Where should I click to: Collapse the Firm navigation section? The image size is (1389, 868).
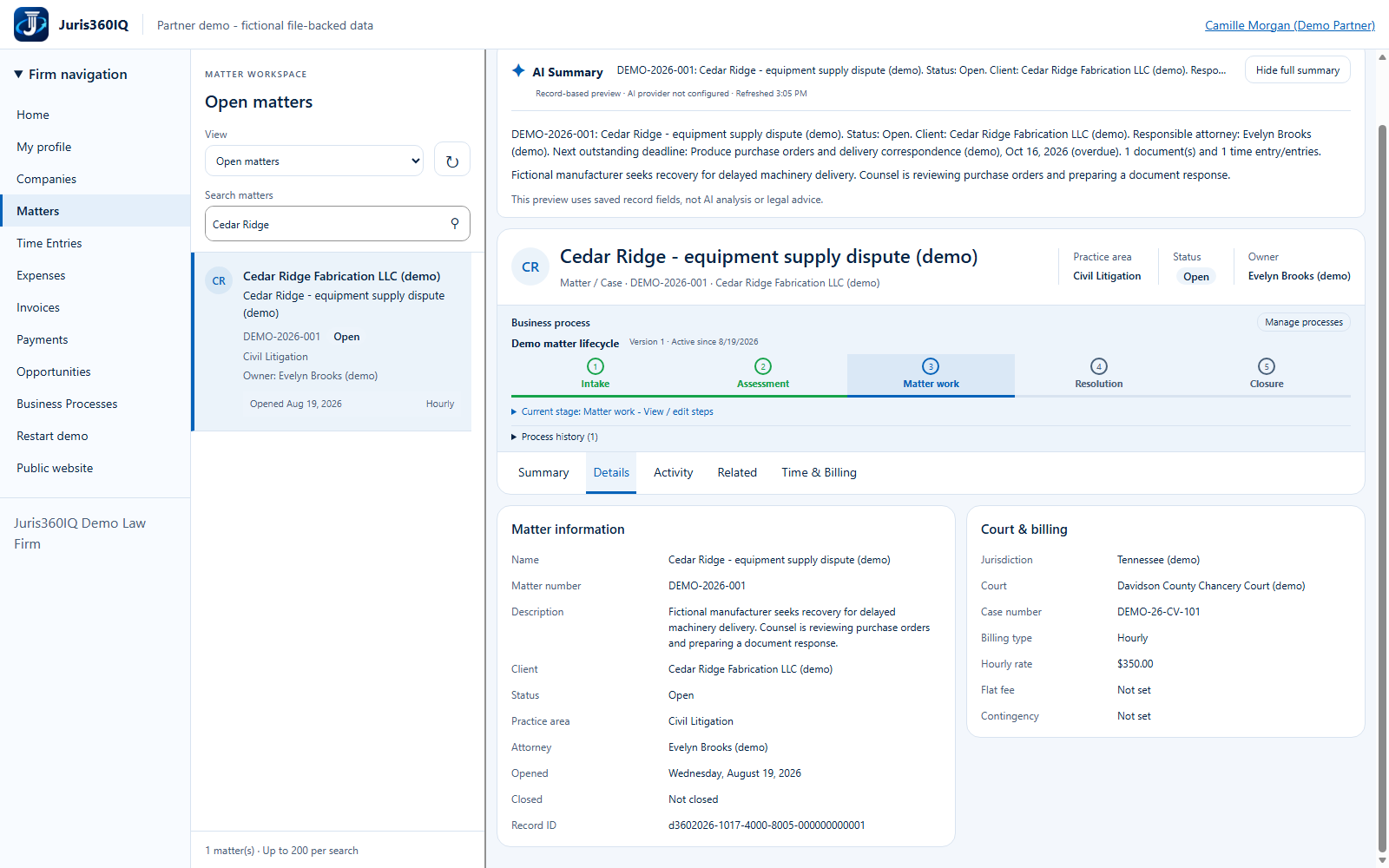71,75
